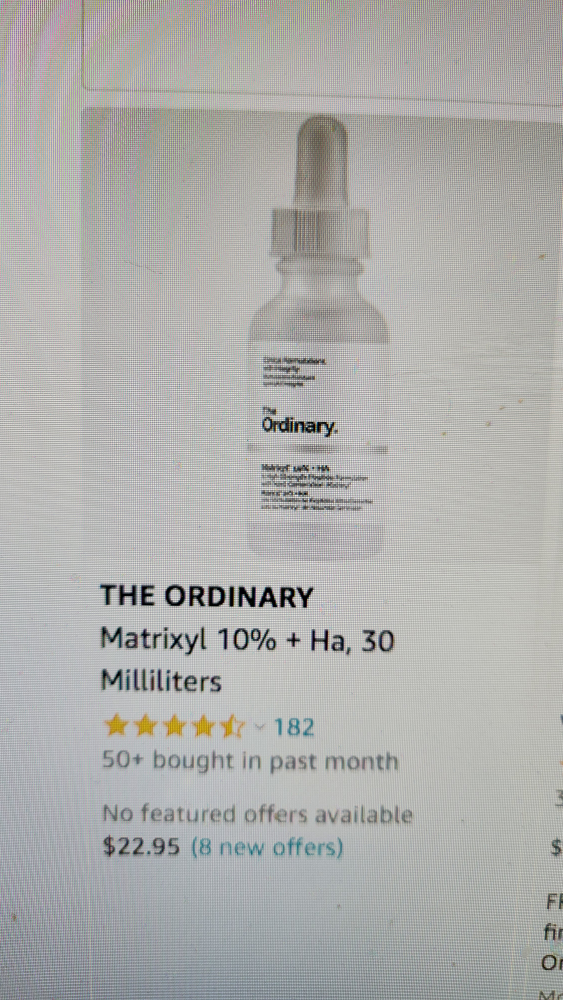The width and height of the screenshot is (563, 1000).
Task: Click the white base of the bottle image
Action: click(318, 540)
